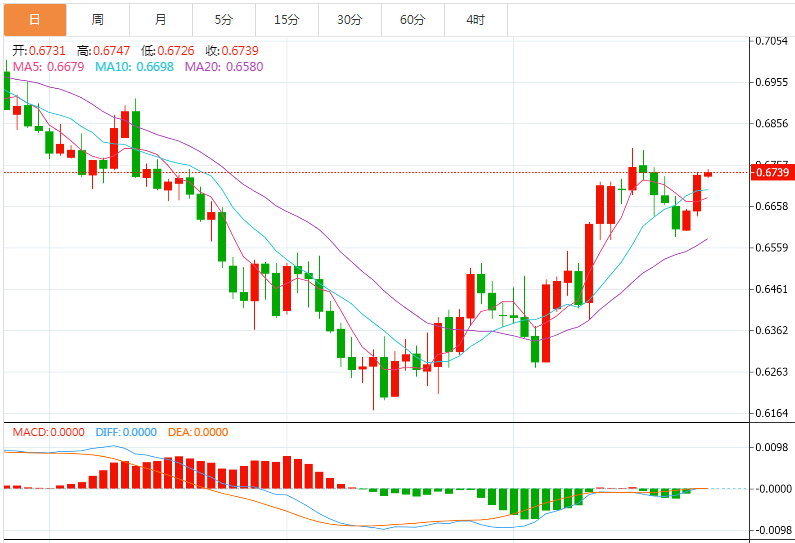
Task: Click the 低 low price value
Action: coord(170,50)
